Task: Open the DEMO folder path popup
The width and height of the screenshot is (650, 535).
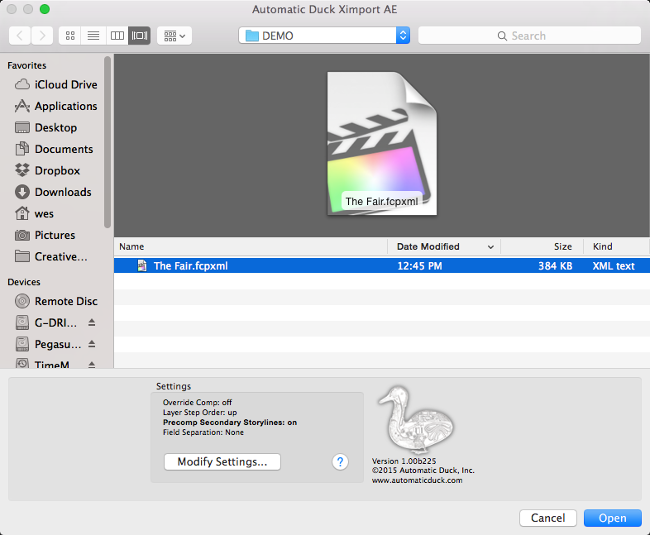Action: pos(324,36)
